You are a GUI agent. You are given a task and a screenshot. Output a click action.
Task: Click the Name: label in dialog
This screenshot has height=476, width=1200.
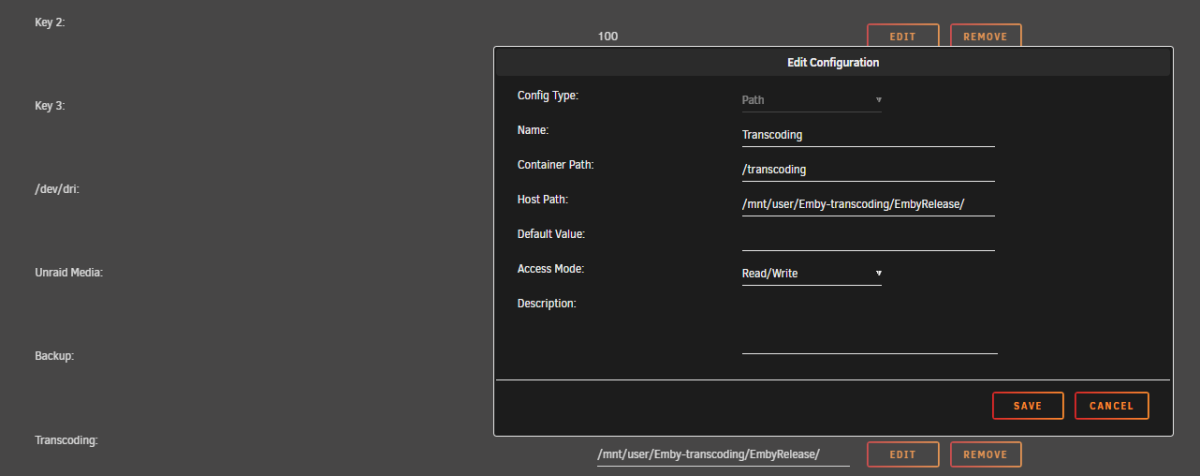[534, 130]
